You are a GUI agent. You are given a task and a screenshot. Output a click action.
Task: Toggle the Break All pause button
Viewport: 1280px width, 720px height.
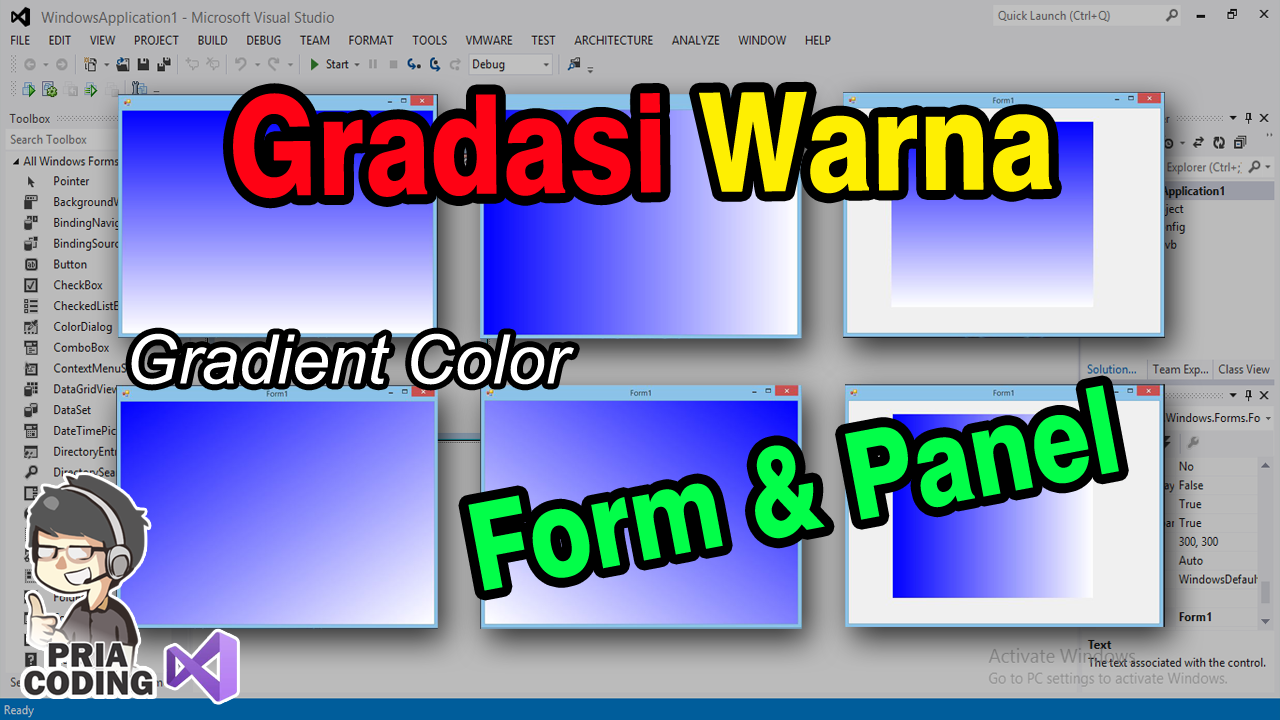point(371,63)
